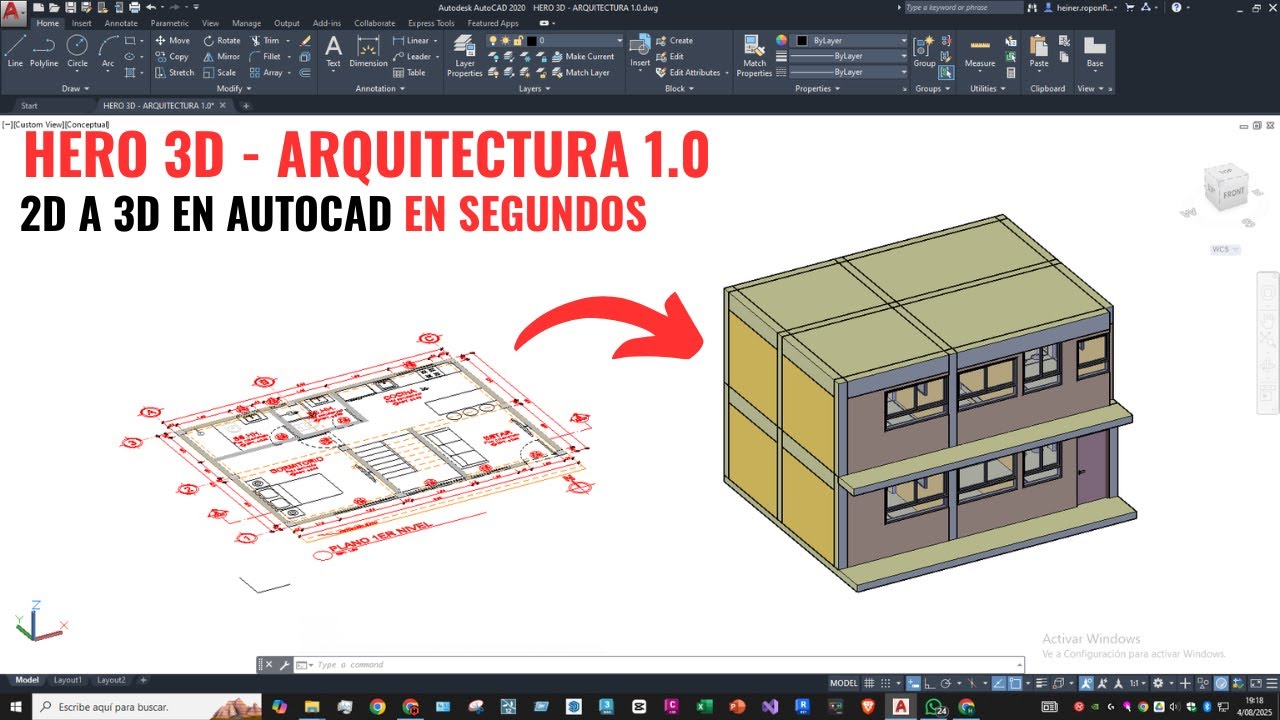
Task: Toggle object snap tracking in status bar
Action: 998,683
